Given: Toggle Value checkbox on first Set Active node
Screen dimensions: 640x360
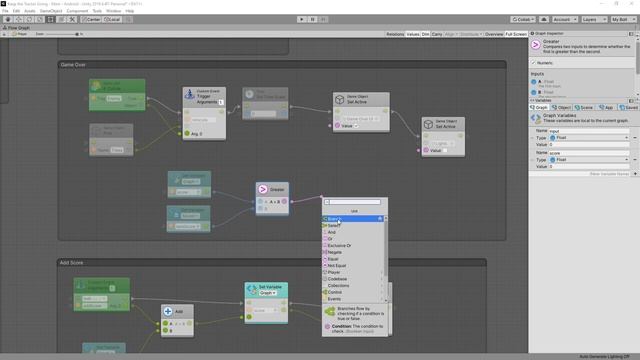Looking at the screenshot, I should click(x=356, y=126).
